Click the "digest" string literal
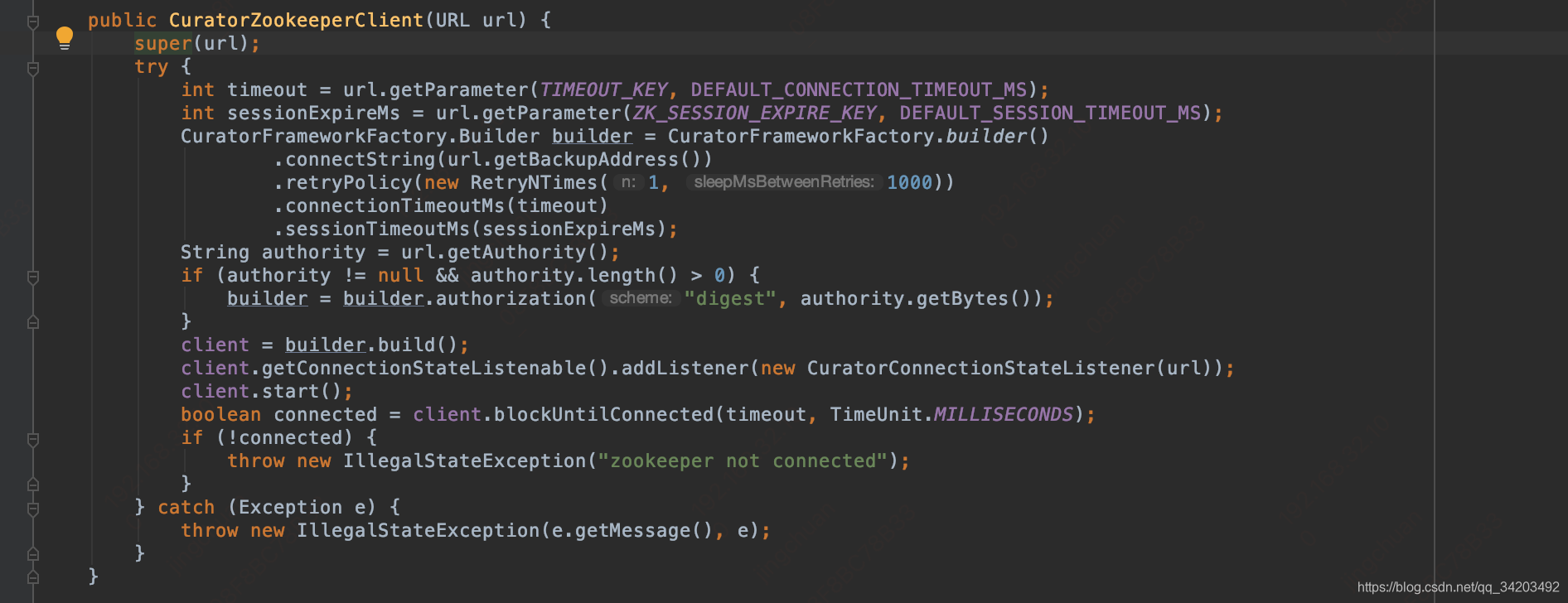The width and height of the screenshot is (1568, 603). (730, 298)
